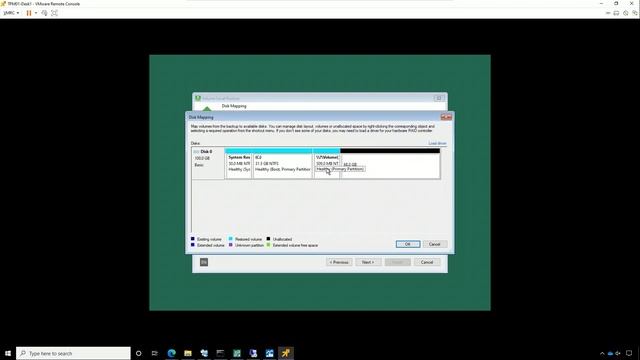The height and width of the screenshot is (360, 640).
Task: Select Disk 0 in the disk list
Action: [207, 163]
